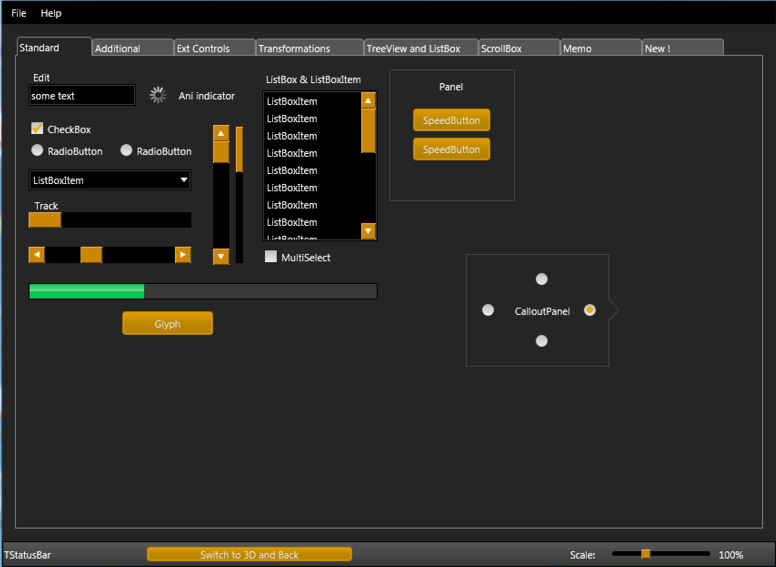Click the spinning Ani indicator icon
This screenshot has width=776, height=567.
(158, 95)
